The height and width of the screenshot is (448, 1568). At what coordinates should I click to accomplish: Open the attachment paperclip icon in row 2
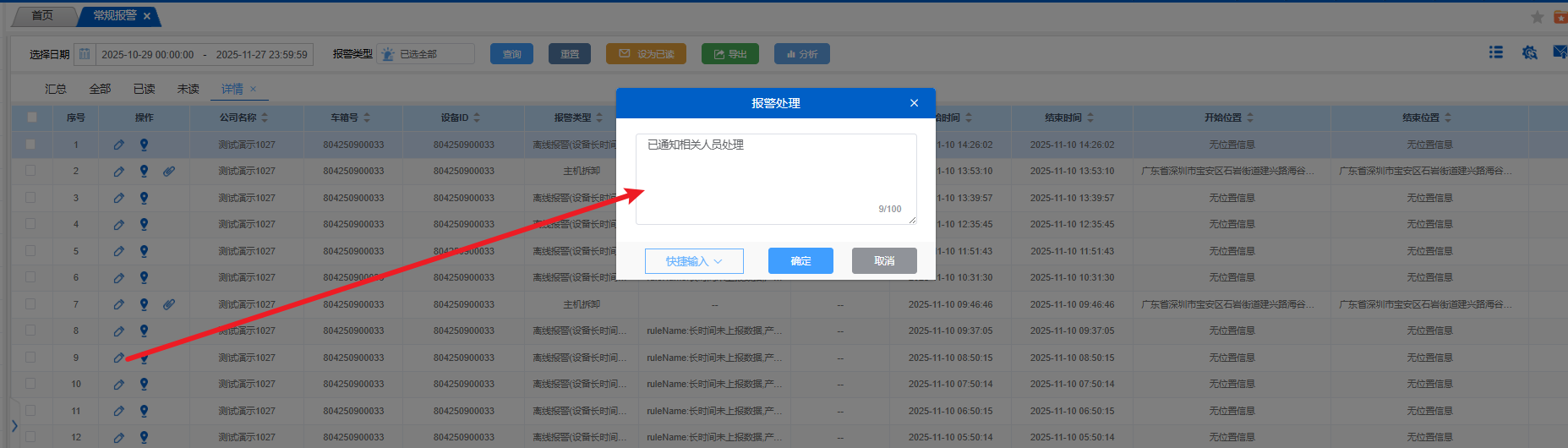tap(169, 171)
